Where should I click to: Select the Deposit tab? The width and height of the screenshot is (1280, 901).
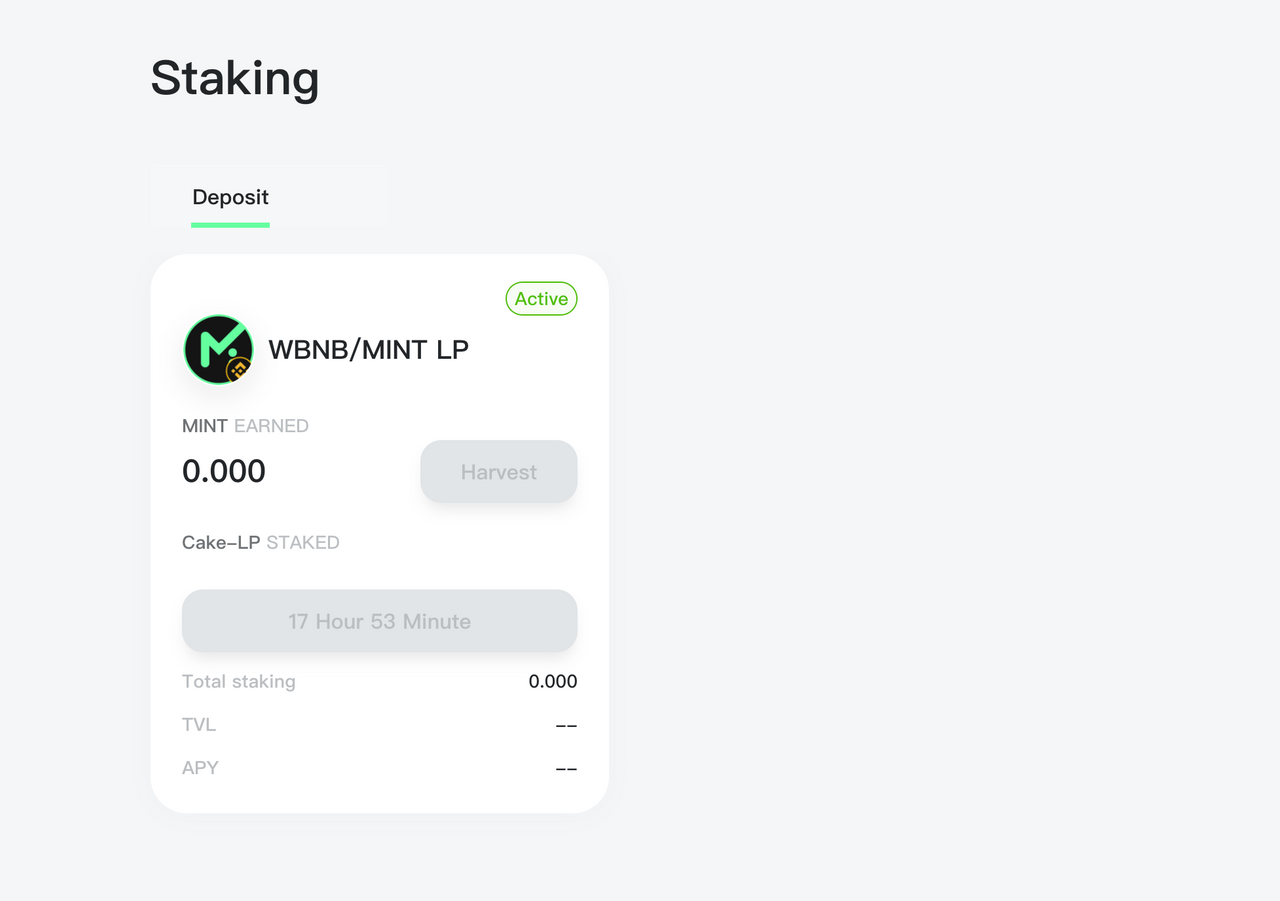(x=231, y=197)
